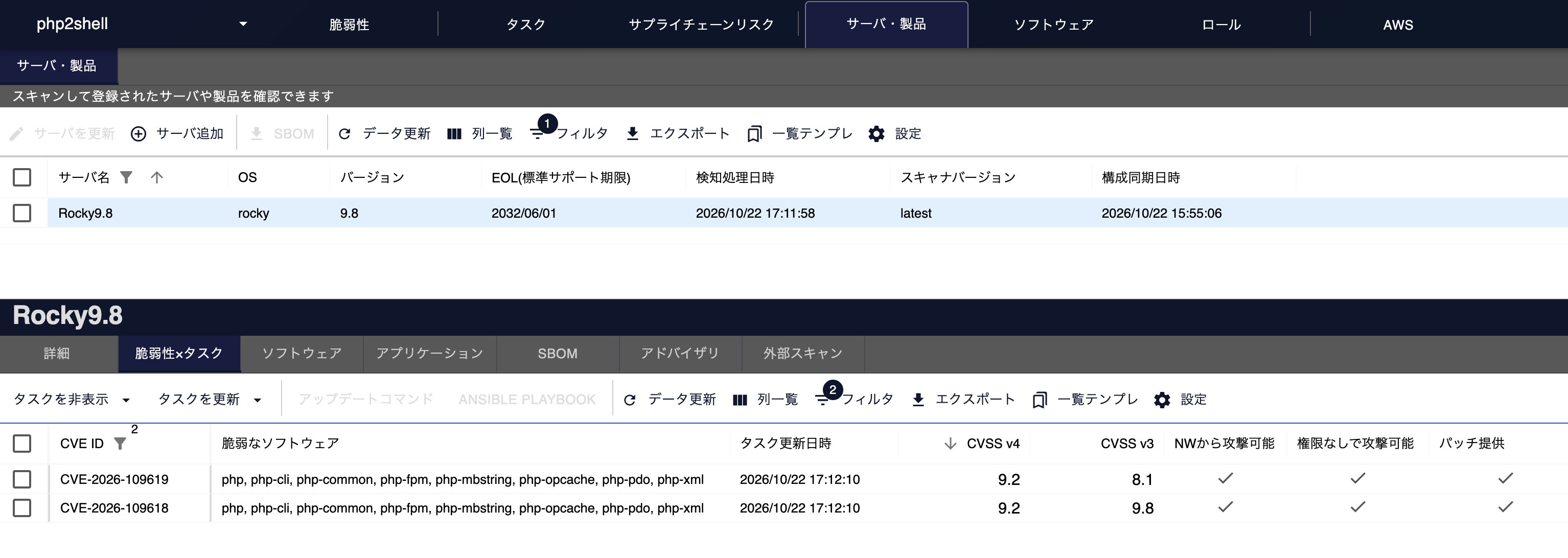This screenshot has width=1568, height=558.
Task: Click the lower データ更新 refresh icon
Action: 630,400
